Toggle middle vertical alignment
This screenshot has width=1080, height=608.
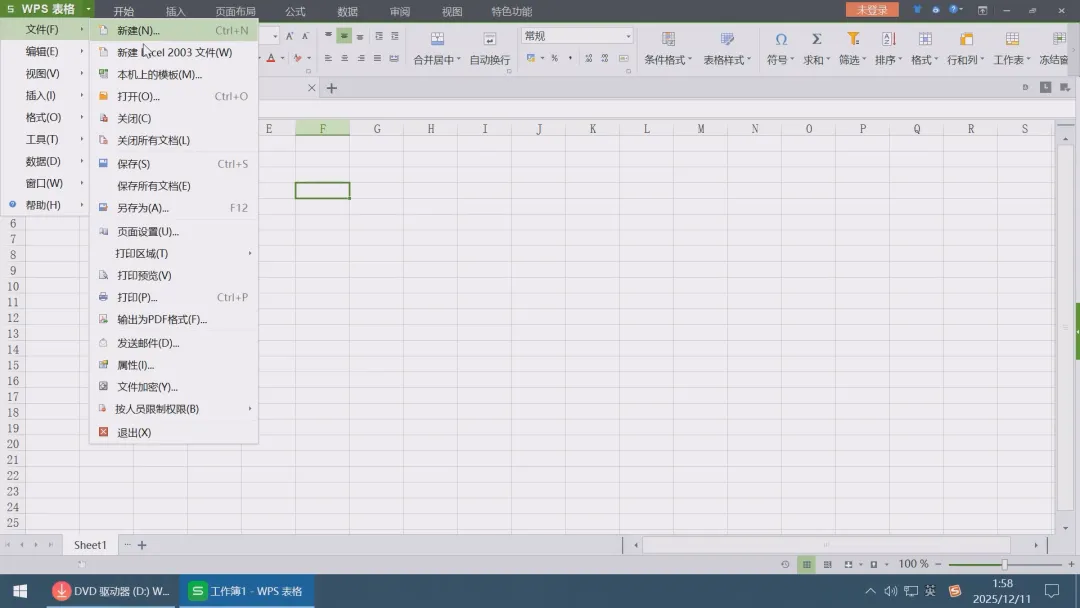point(344,36)
